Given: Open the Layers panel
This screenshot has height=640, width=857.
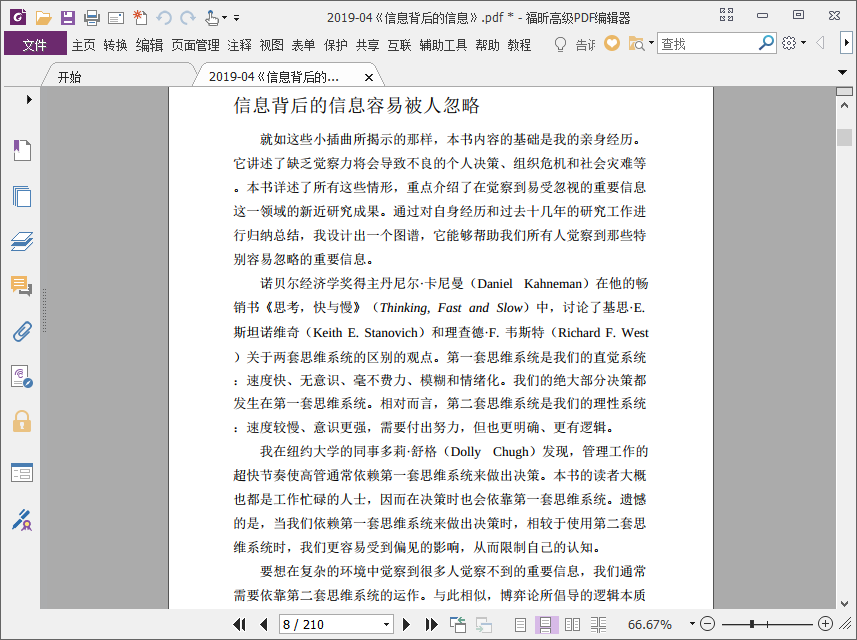Looking at the screenshot, I should [x=22, y=241].
